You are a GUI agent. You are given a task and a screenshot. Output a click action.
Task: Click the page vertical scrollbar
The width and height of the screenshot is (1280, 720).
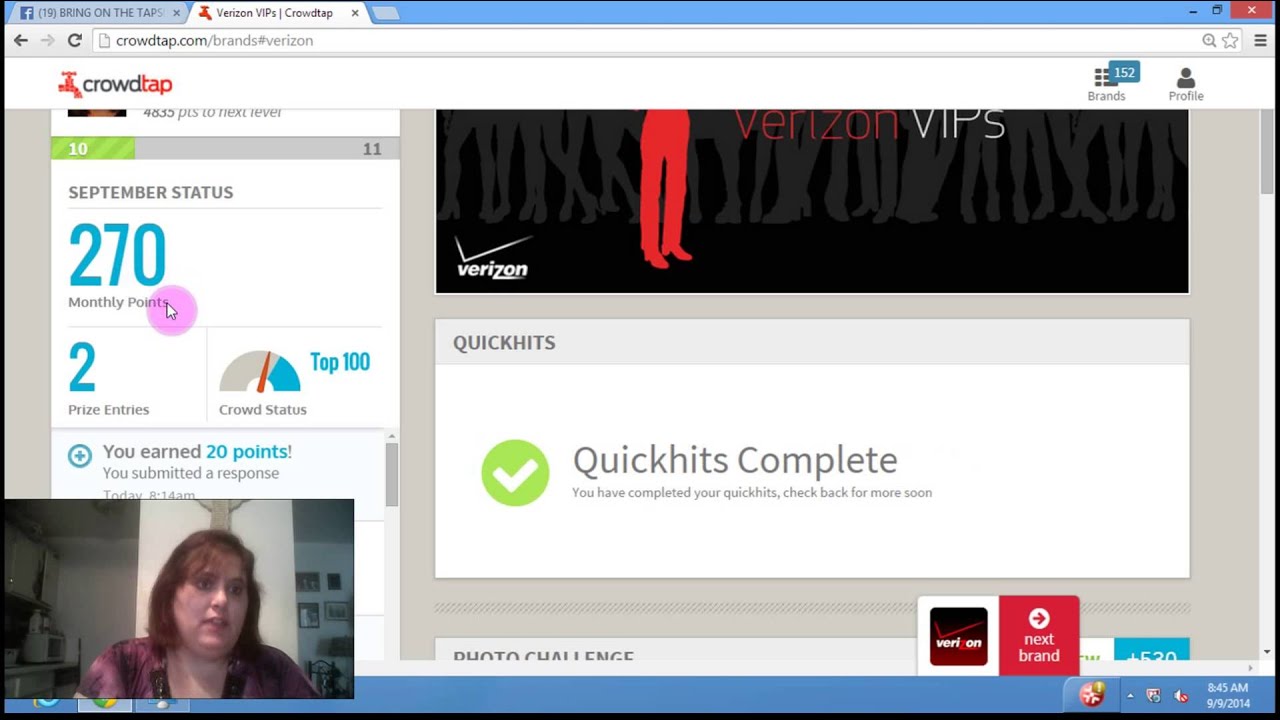[x=1266, y=150]
